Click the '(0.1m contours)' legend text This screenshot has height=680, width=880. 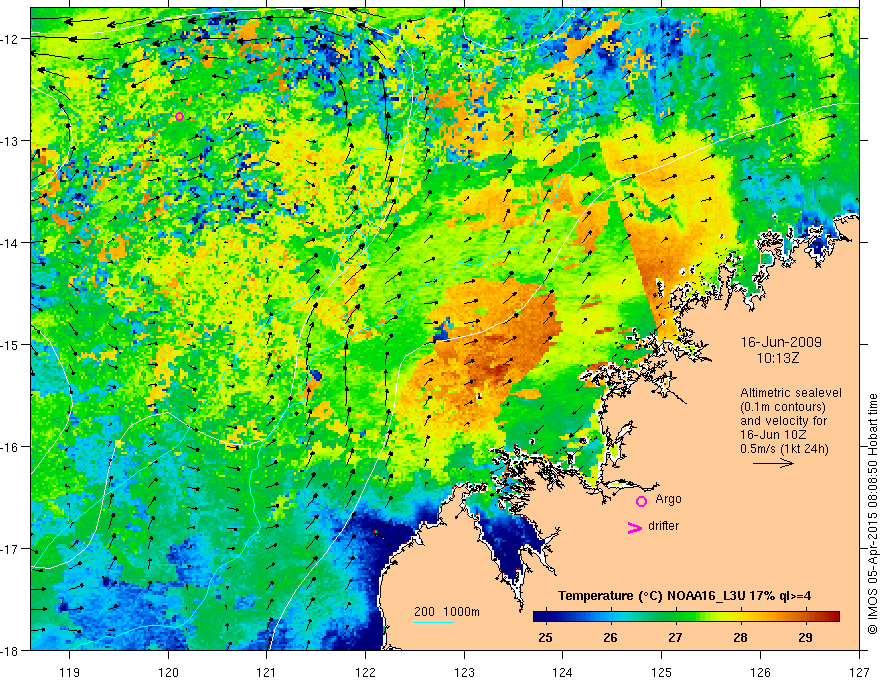[783, 407]
